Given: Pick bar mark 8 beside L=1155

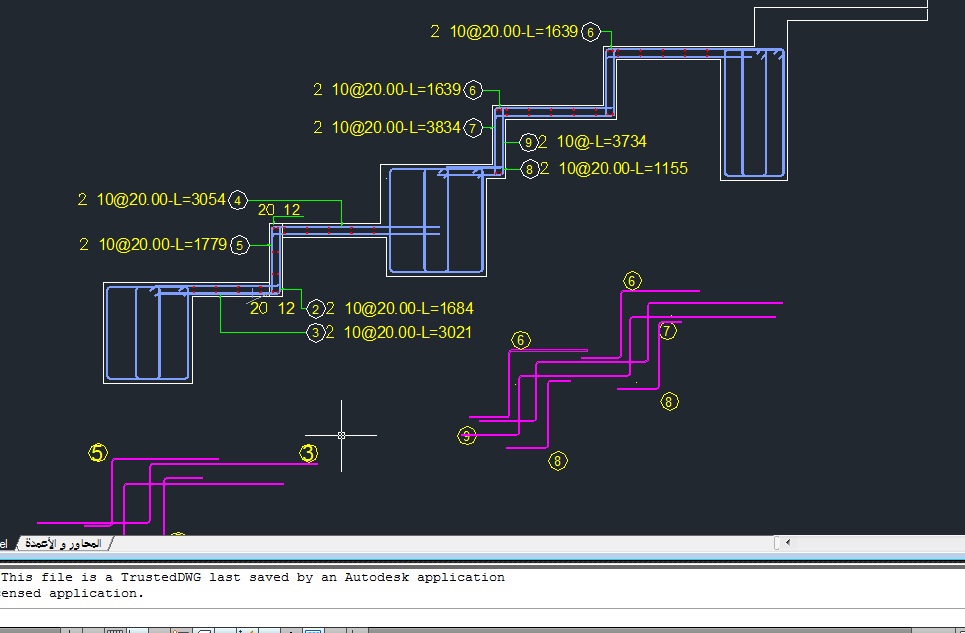Looking at the screenshot, I should pyautogui.click(x=529, y=169).
